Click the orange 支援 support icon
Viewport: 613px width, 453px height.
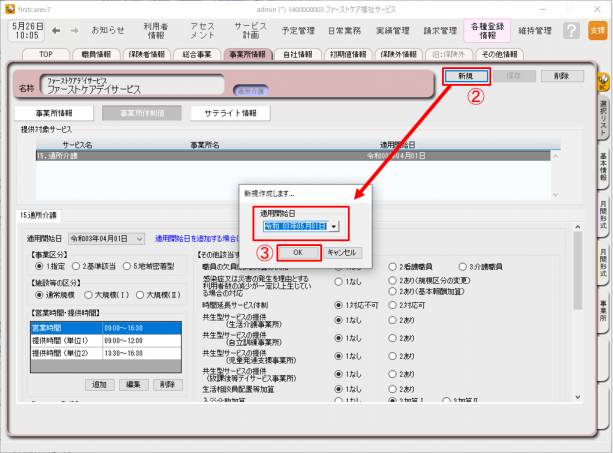(x=597, y=31)
